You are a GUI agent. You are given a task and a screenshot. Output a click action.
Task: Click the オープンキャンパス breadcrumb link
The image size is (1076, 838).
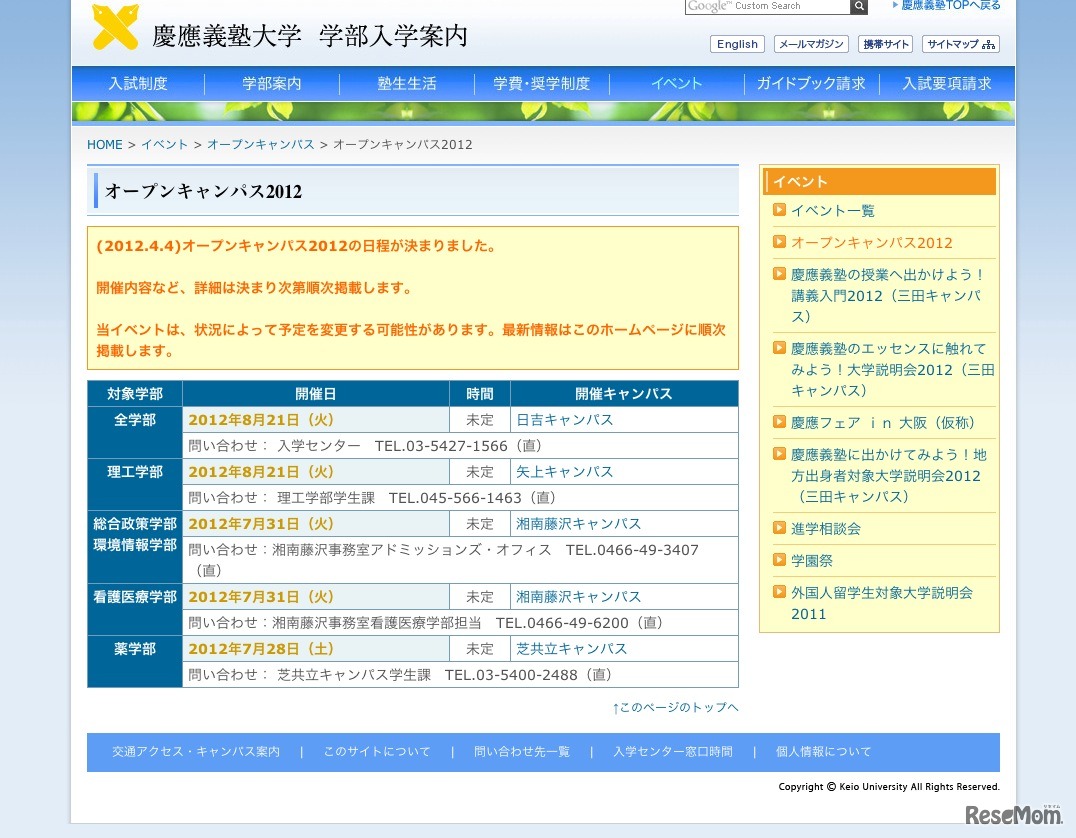click(x=261, y=145)
